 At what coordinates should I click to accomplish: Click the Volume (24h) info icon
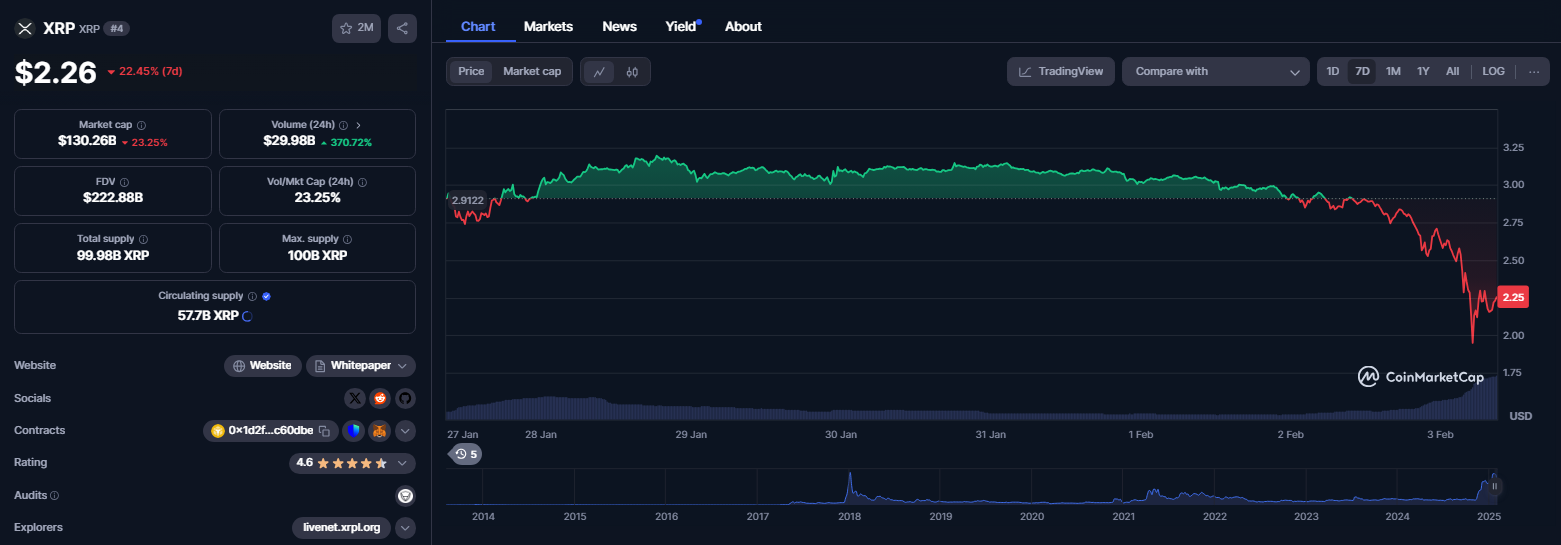(343, 125)
